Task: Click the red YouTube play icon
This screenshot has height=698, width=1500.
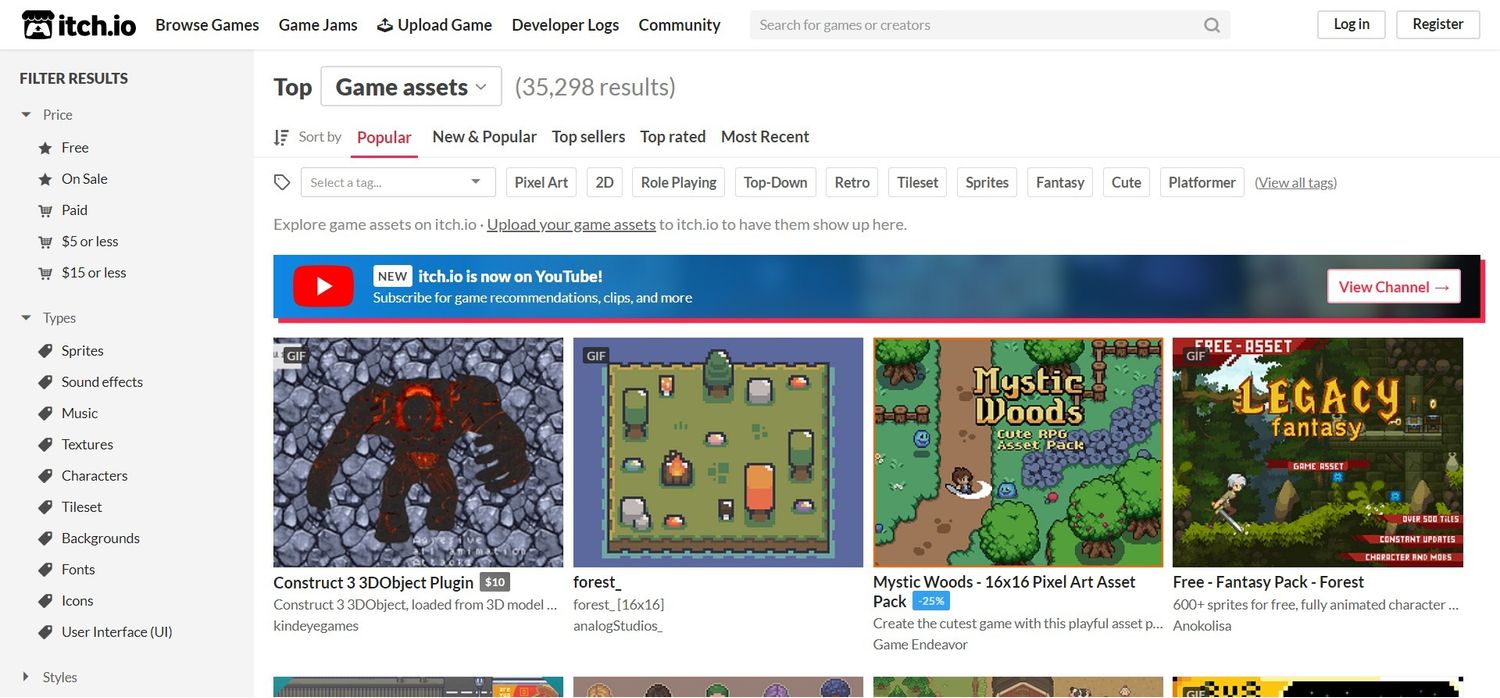Action: point(323,286)
